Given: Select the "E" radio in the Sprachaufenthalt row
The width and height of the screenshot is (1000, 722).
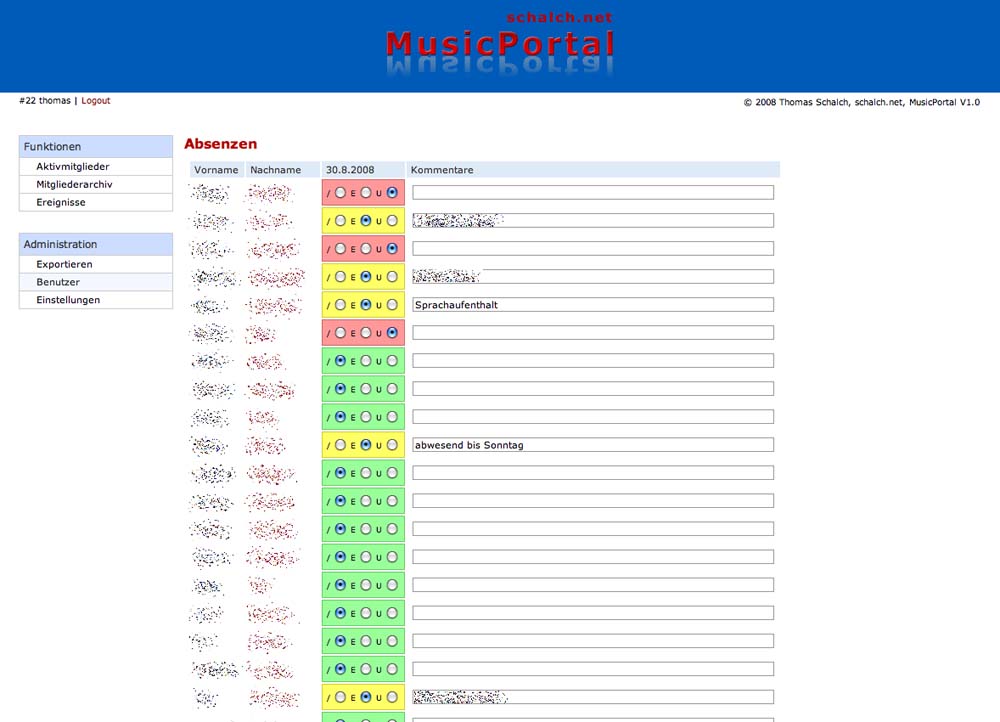Looking at the screenshot, I should click(x=366, y=305).
